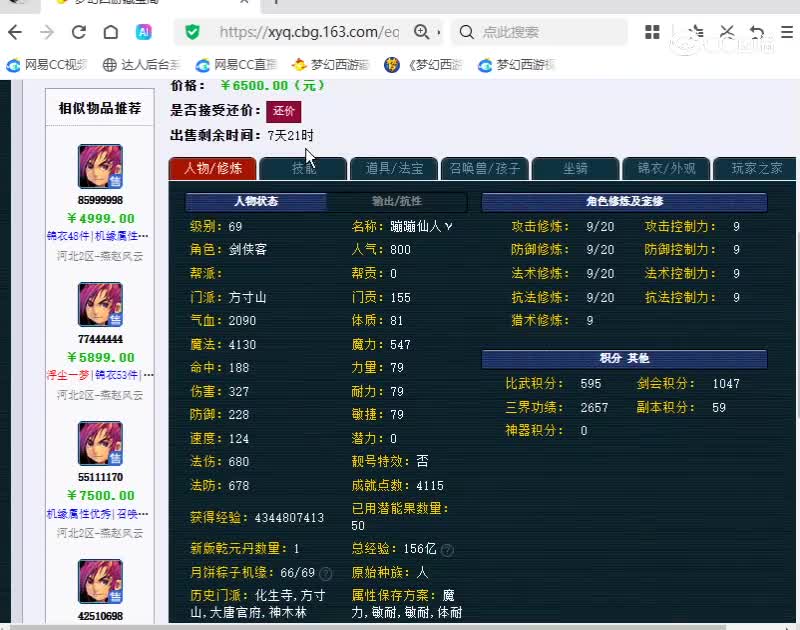Viewport: 800px width, 630px height.
Task: Go back with the browser back arrow
Action: click(15, 32)
